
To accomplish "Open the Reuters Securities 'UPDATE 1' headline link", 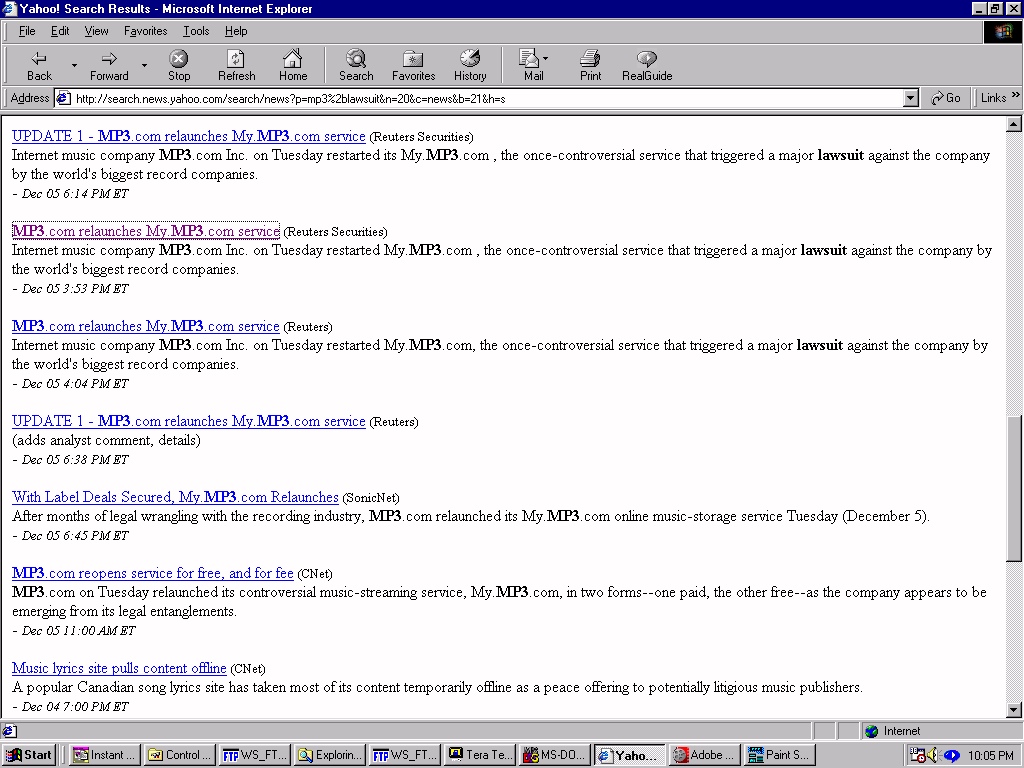I will pyautogui.click(x=189, y=136).
